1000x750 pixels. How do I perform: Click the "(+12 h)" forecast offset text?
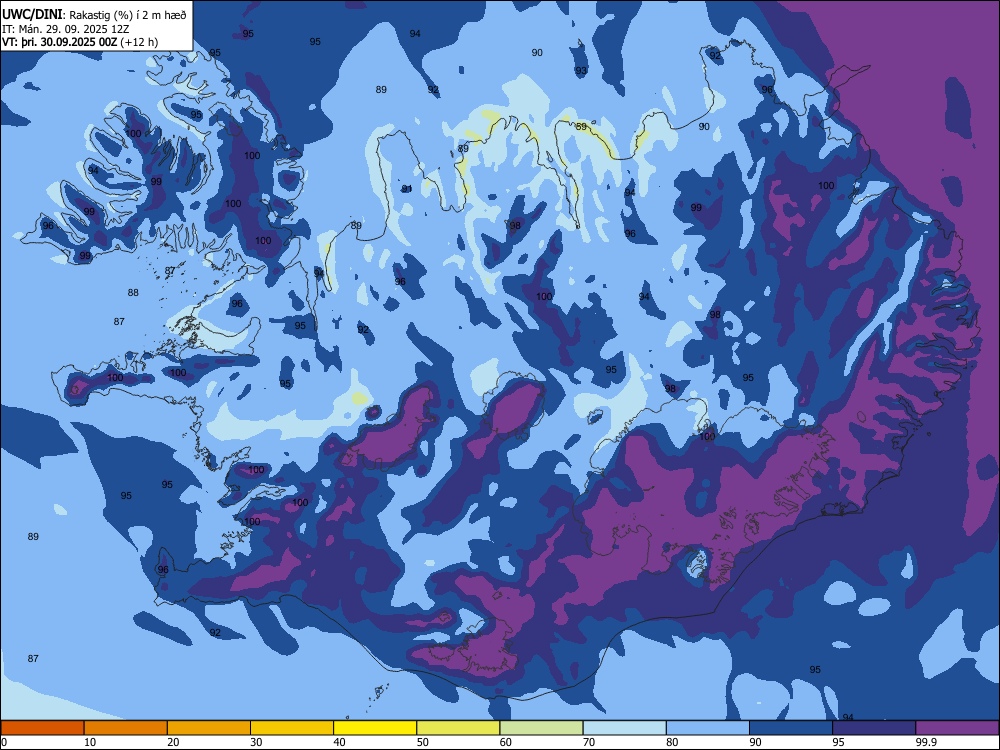139,42
